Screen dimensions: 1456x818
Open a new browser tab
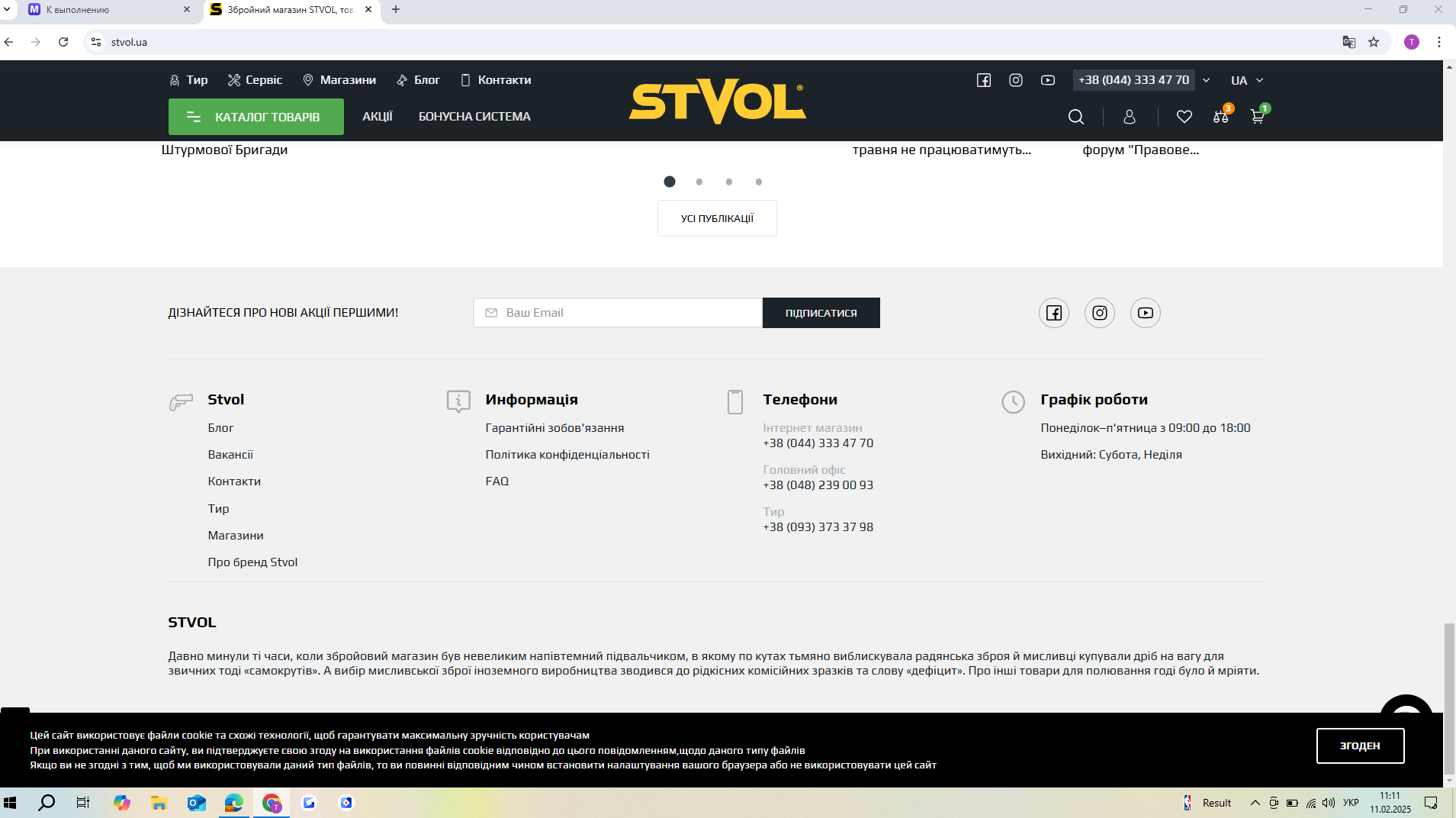click(396, 10)
